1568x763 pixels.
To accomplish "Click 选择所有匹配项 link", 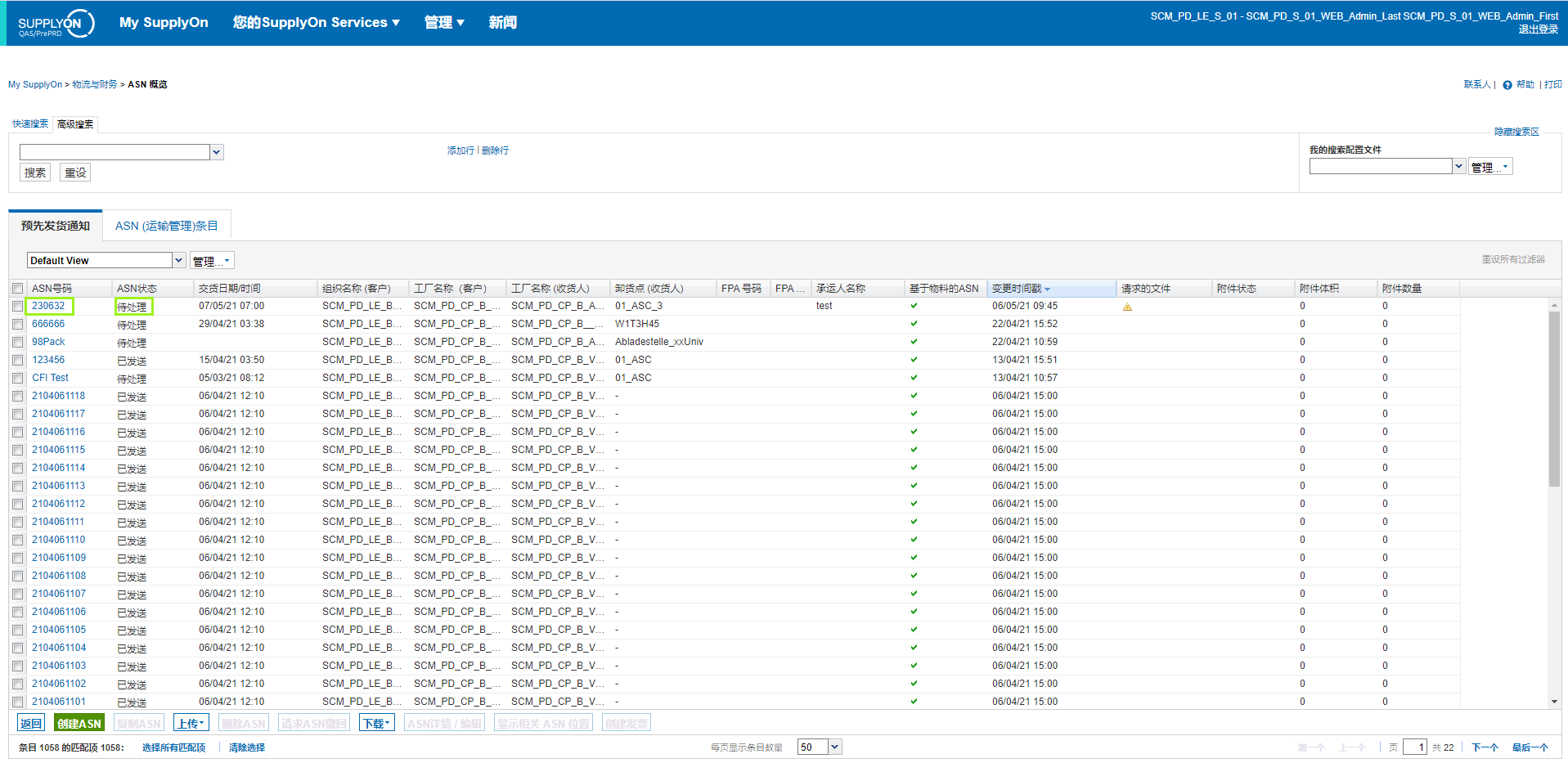I will [x=173, y=747].
